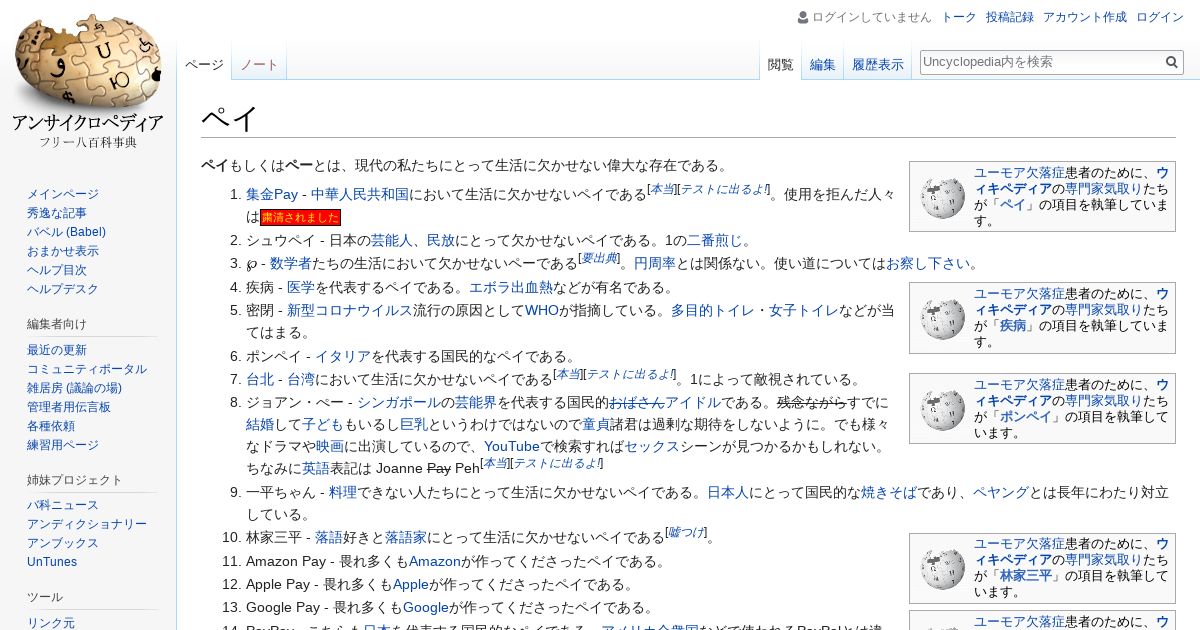This screenshot has height=630, width=1200.
Task: Select the 閲覧 view tab
Action: point(781,65)
